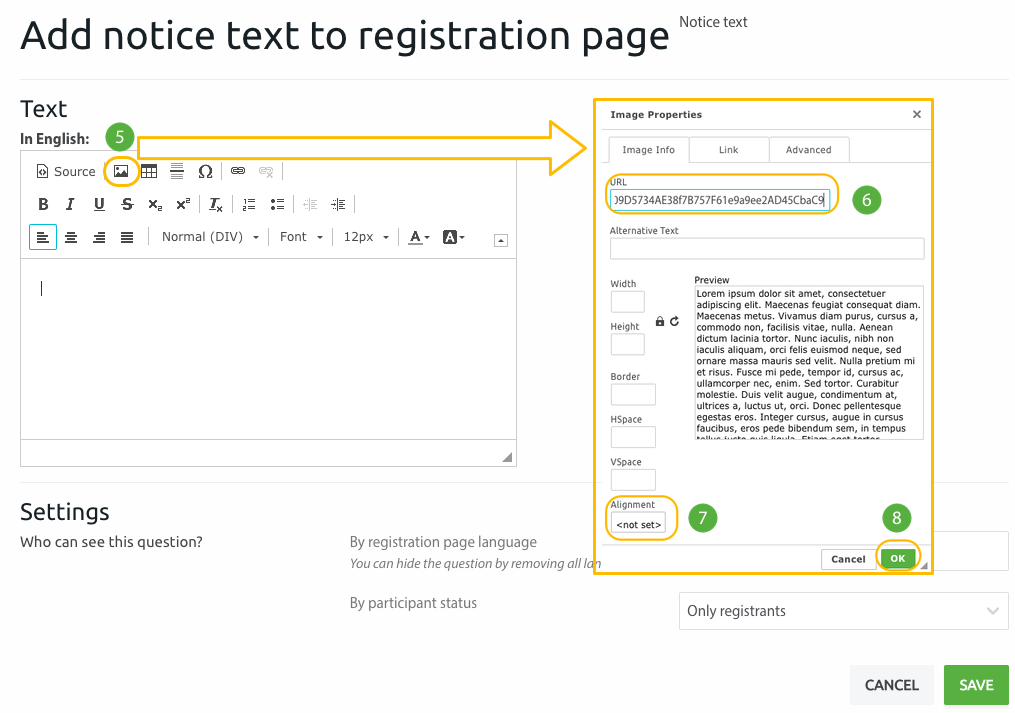Toggle subscript formatting
The width and height of the screenshot is (1015, 713).
tap(155, 203)
